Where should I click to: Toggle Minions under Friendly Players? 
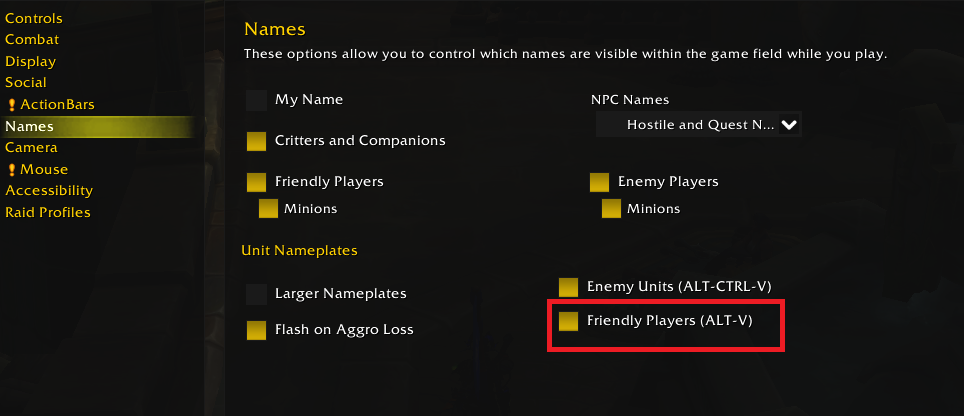click(x=268, y=209)
